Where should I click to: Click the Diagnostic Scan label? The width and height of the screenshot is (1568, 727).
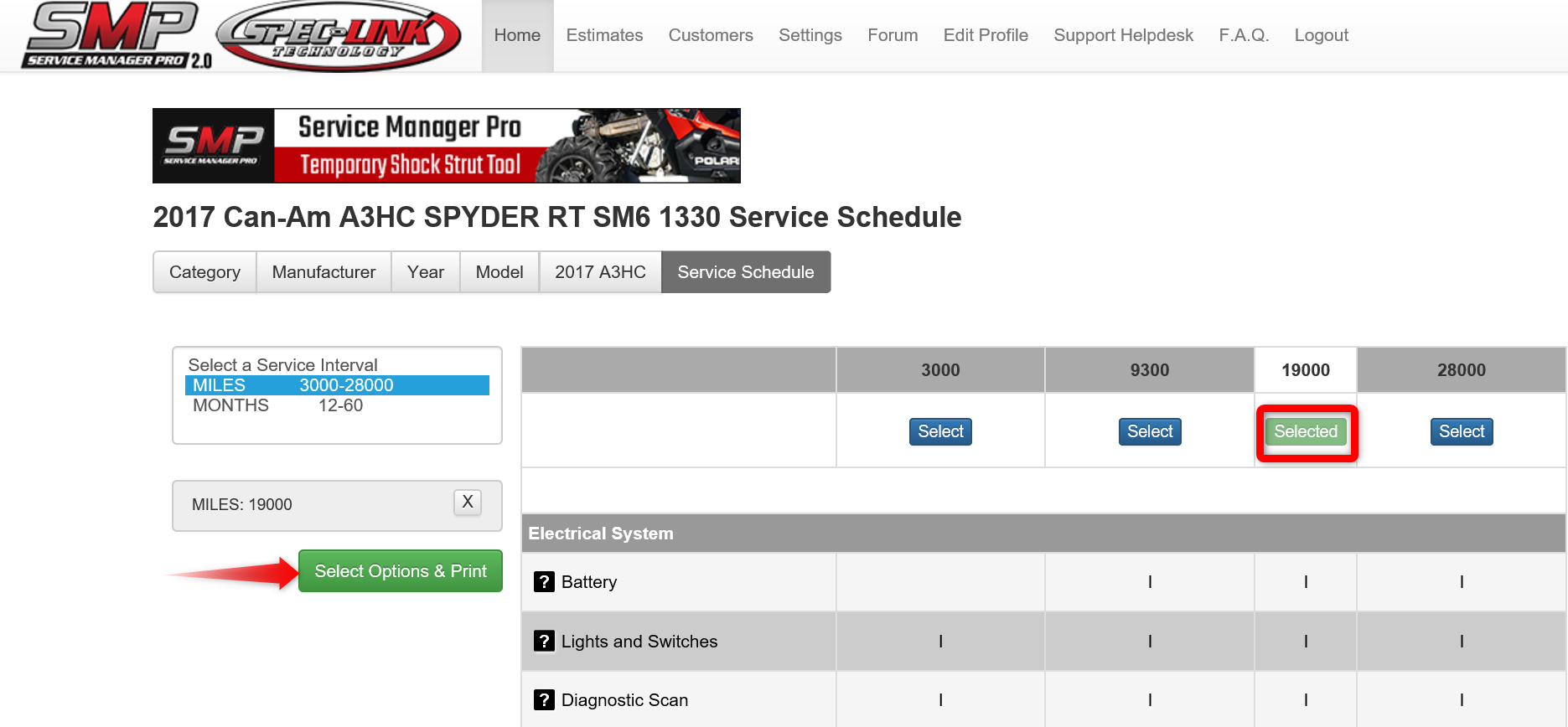624,700
